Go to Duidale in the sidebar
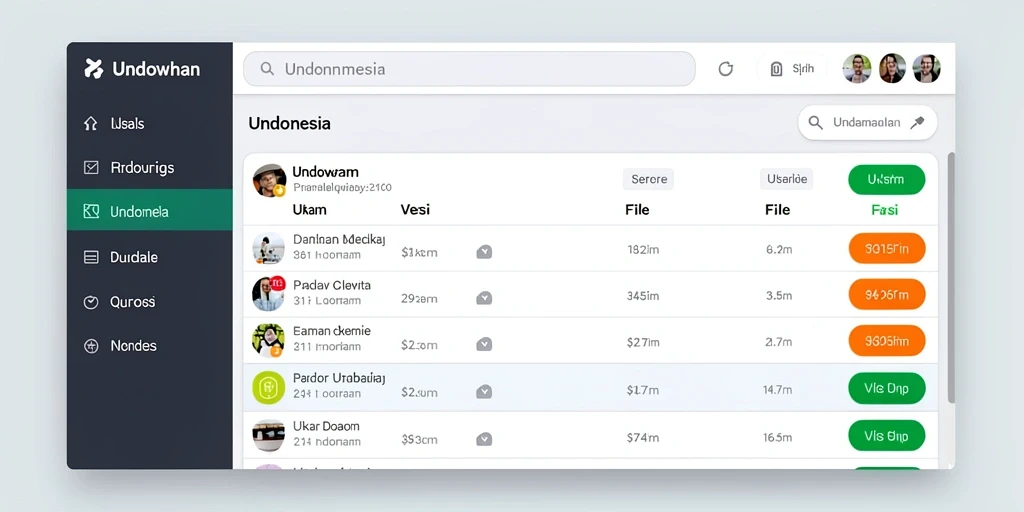Viewport: 1024px width, 512px height. (150, 257)
